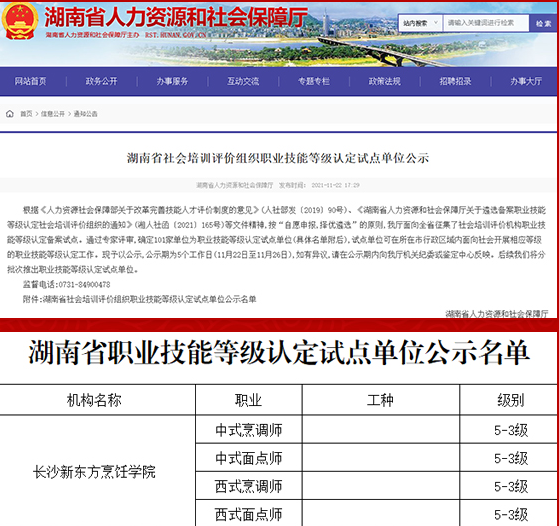Click the 机构名称 column header
The height and width of the screenshot is (526, 559).
coord(94,400)
